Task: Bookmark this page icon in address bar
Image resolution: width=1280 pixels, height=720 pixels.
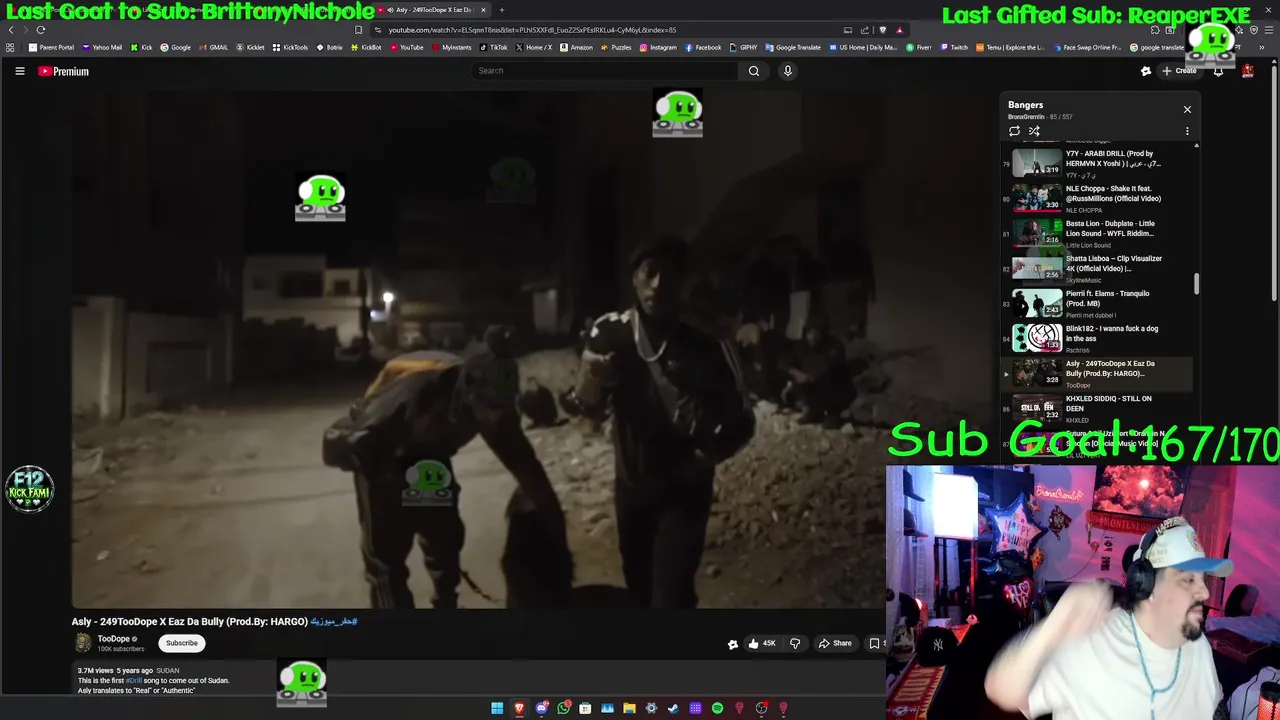Action: (x=358, y=30)
